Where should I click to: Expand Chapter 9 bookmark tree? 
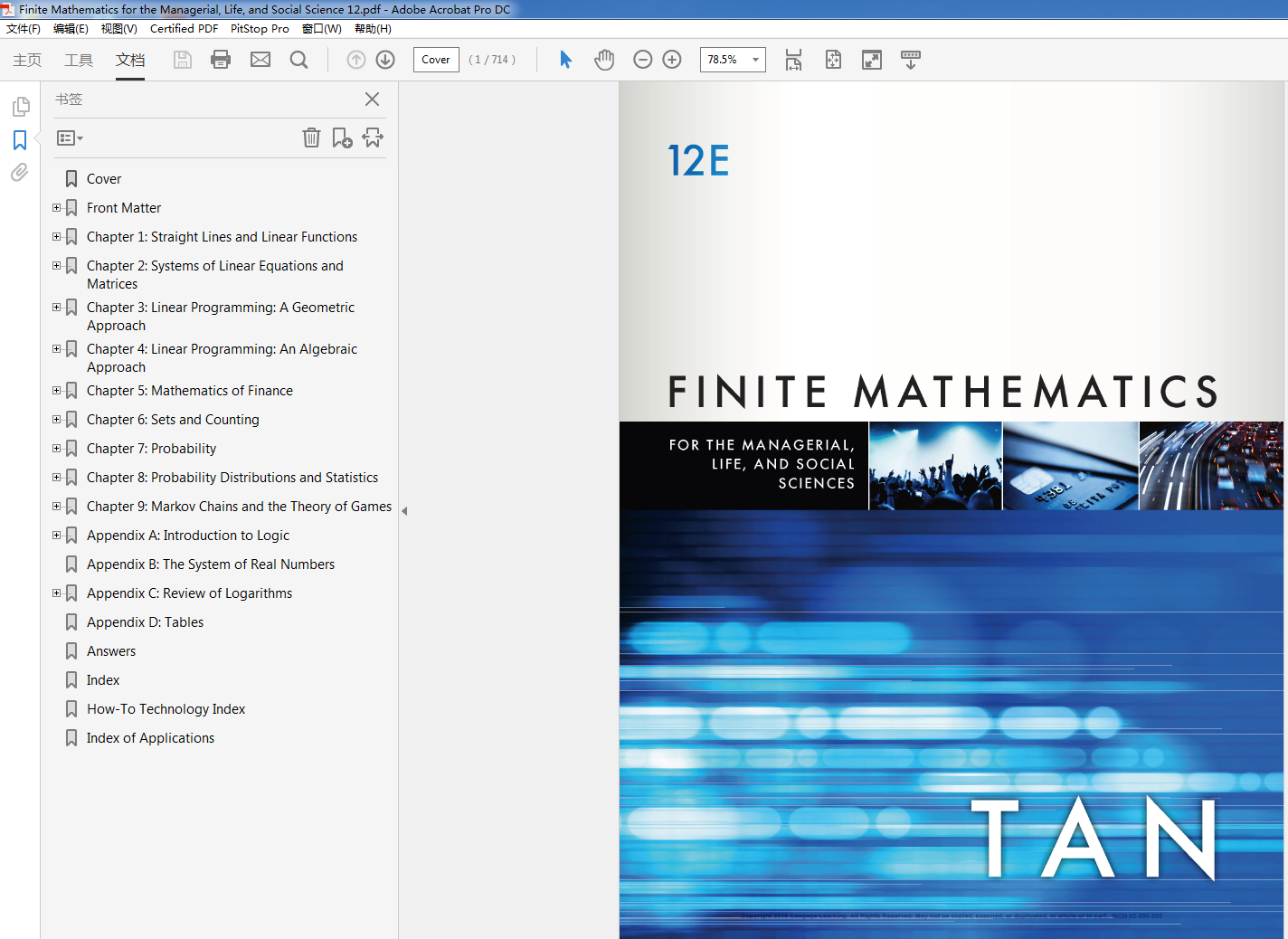(57, 507)
